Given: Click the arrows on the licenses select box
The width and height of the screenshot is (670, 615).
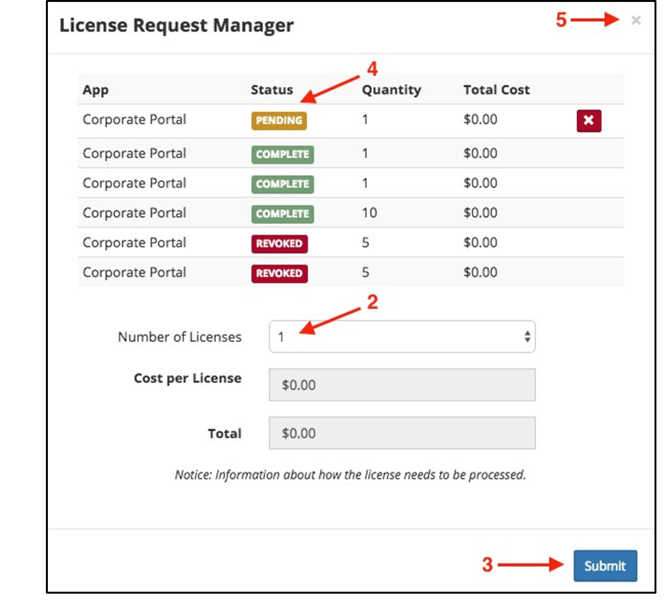Looking at the screenshot, I should (x=527, y=337).
